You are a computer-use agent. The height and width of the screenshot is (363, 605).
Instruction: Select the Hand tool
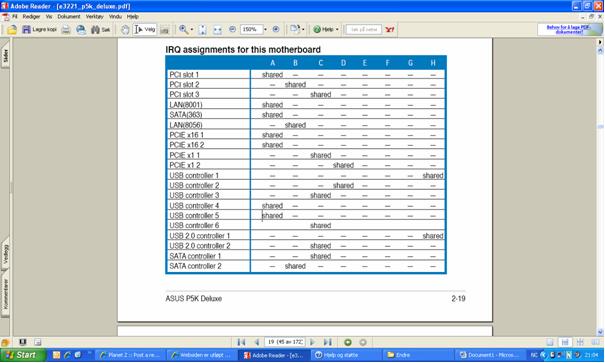coord(125,29)
